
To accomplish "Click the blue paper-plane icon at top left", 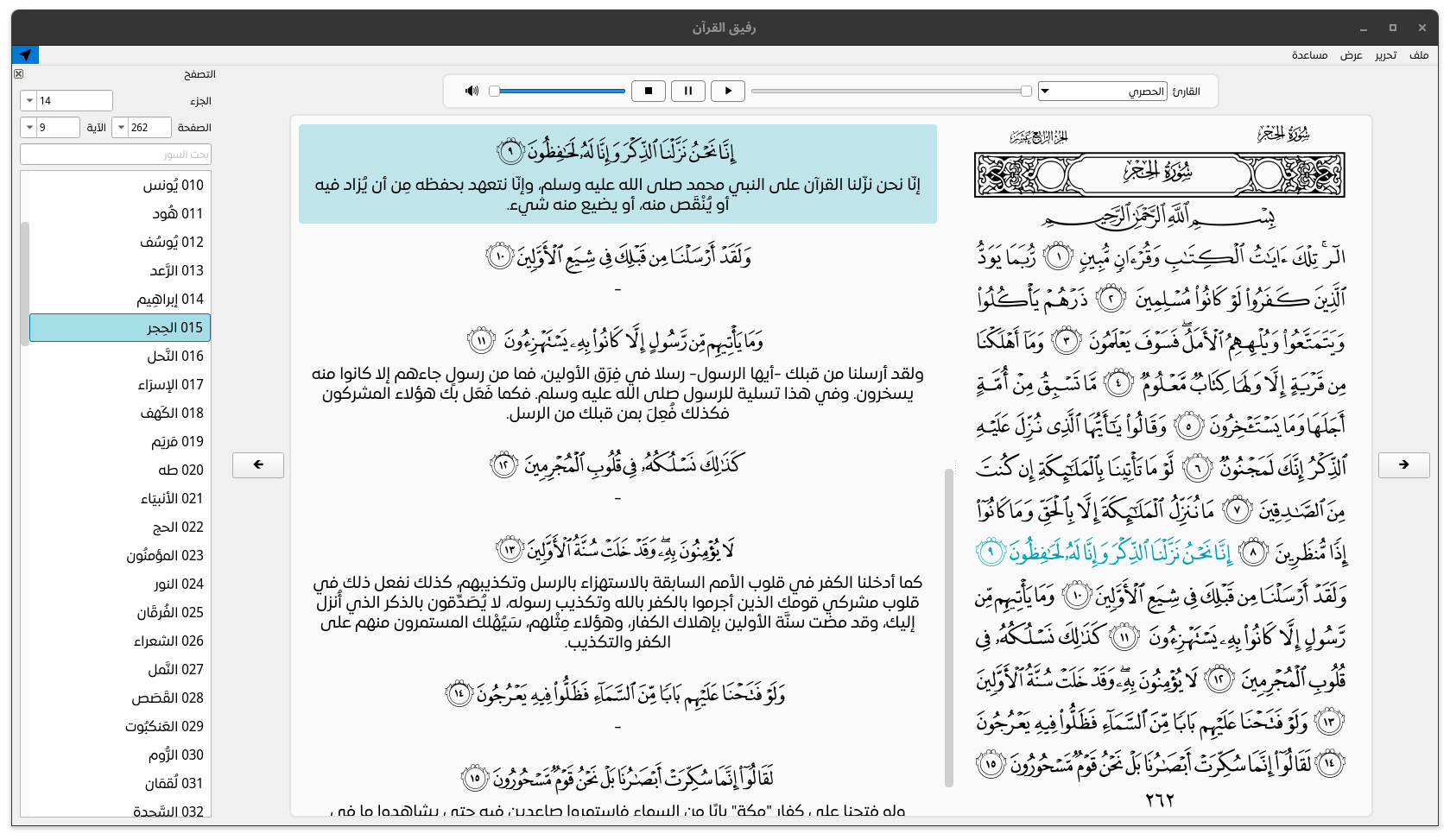I will (25, 55).
